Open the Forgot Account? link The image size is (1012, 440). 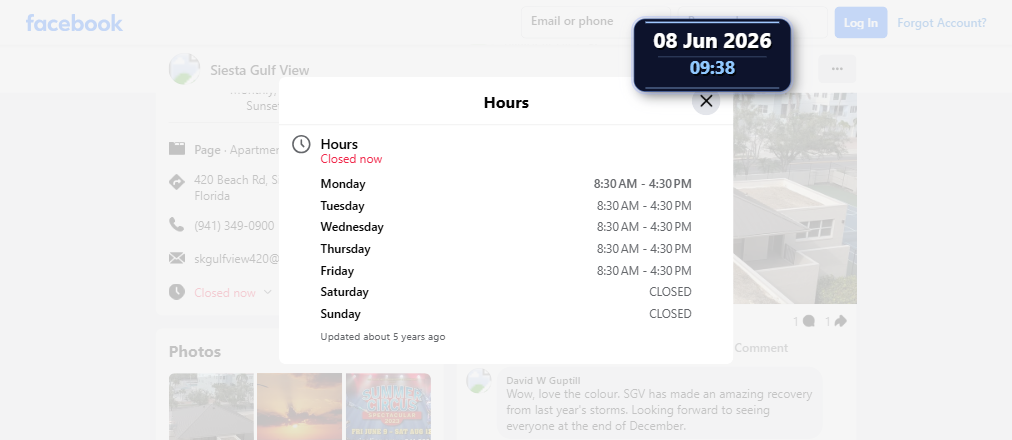942,23
